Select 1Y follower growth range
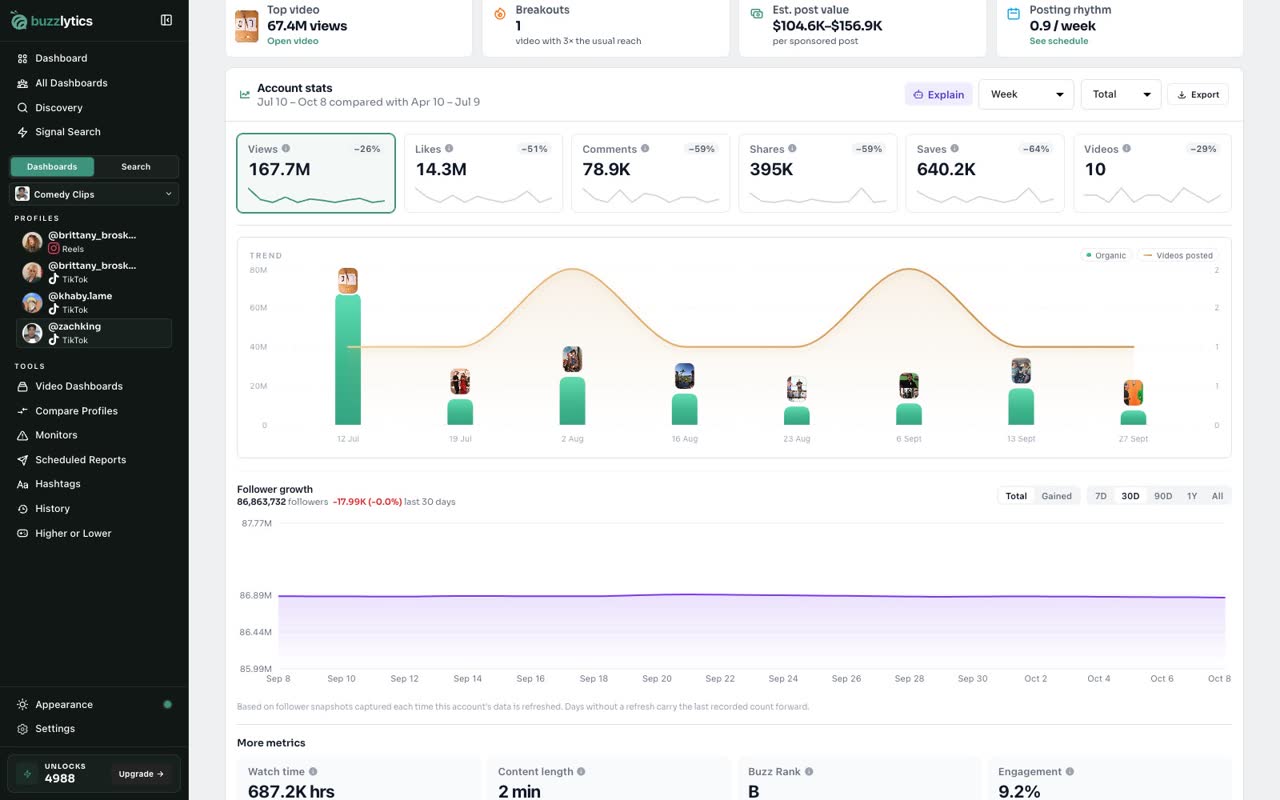The image size is (1280, 800). pos(1192,496)
